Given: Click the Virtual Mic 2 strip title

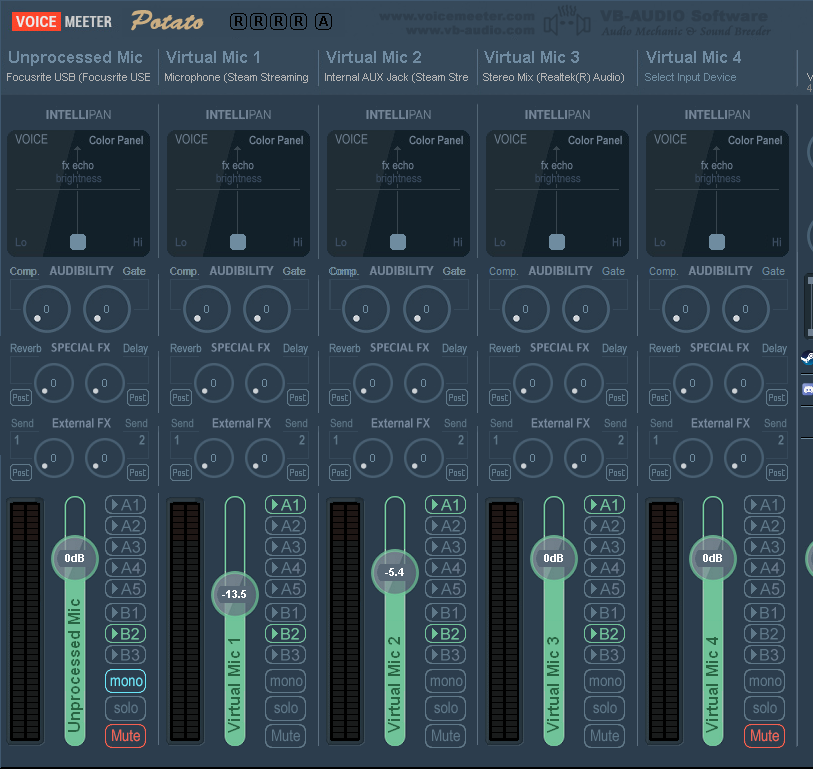Looking at the screenshot, I should tap(373, 57).
